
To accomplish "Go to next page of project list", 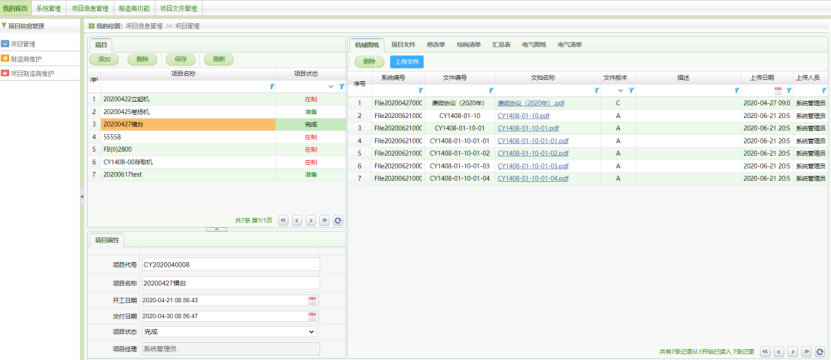I will point(311,221).
